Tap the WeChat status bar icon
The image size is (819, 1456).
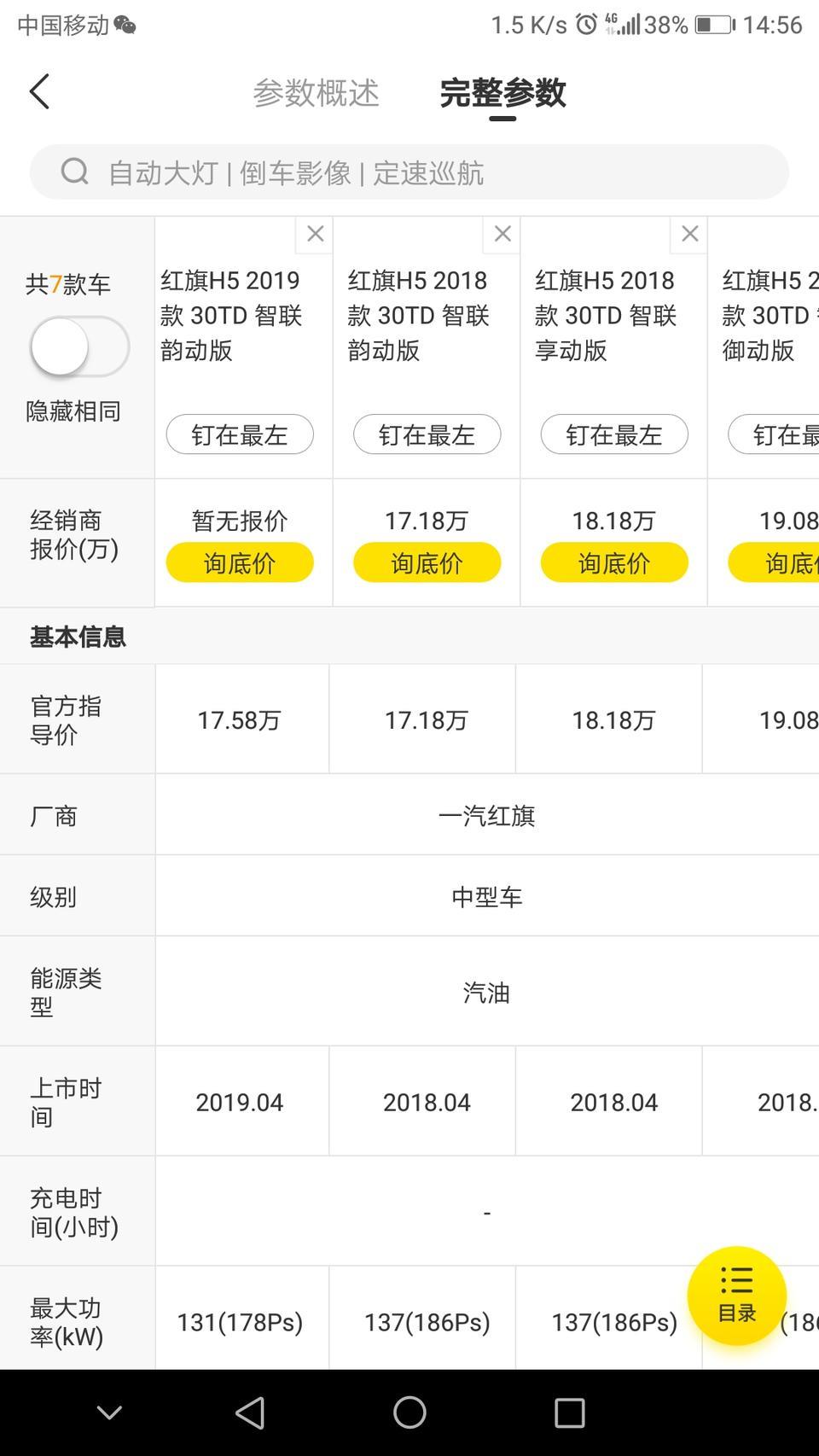(125, 25)
